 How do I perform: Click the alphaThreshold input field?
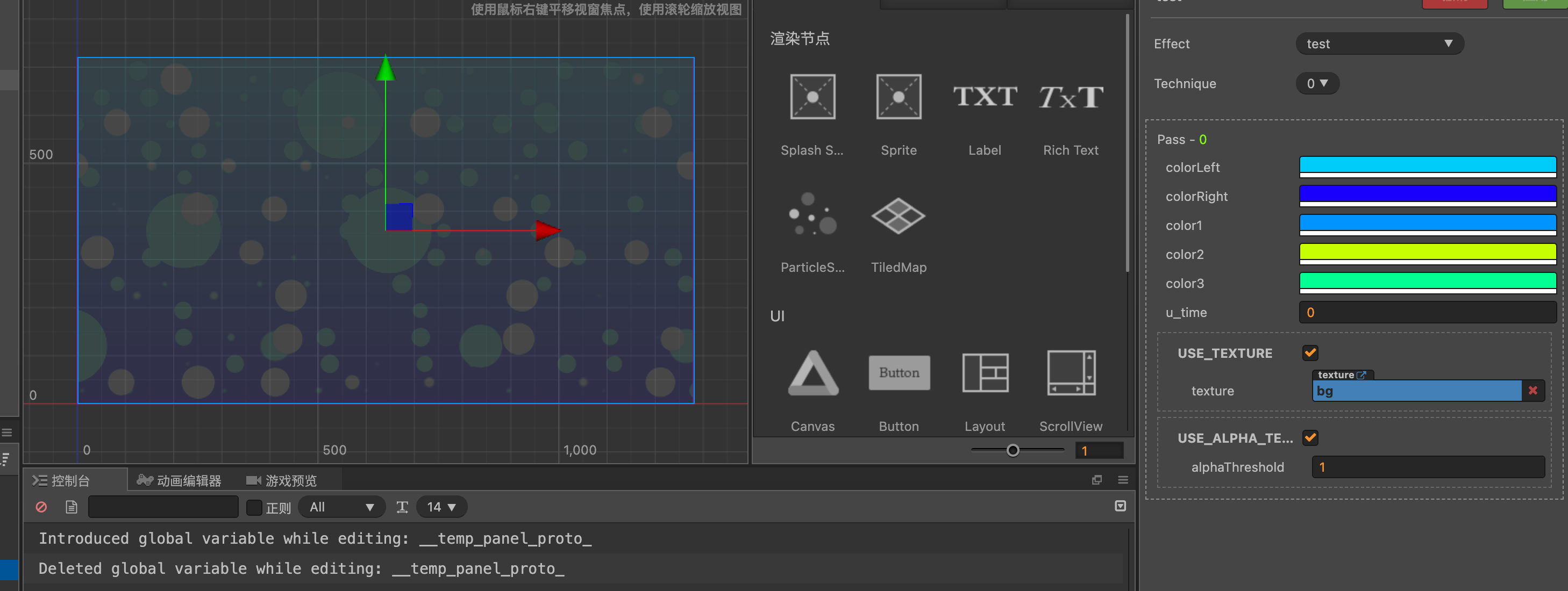(1427, 467)
